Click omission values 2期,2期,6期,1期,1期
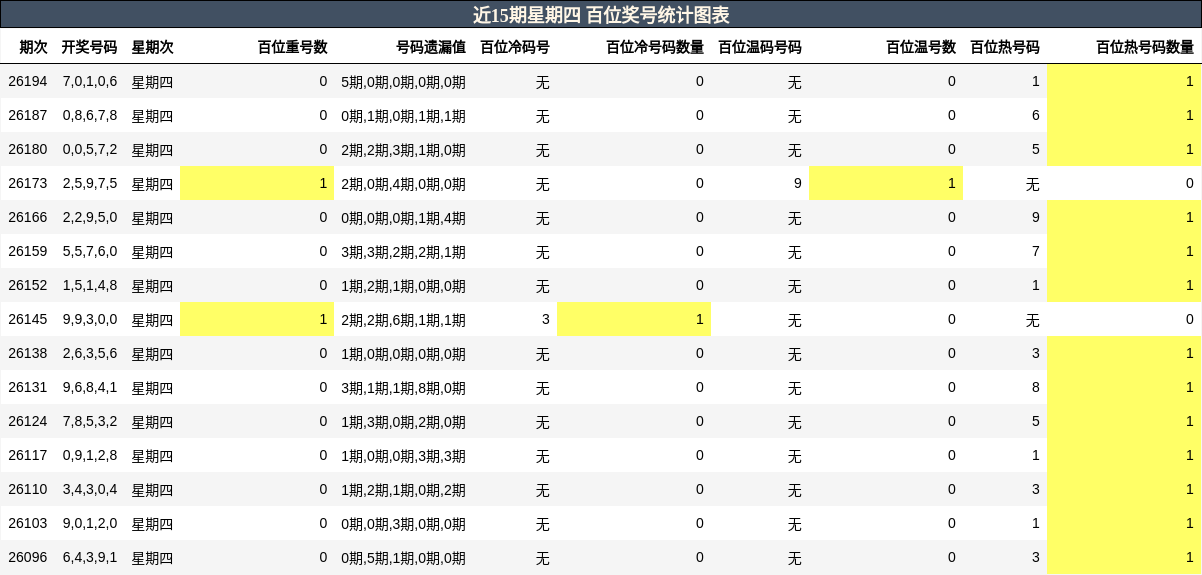The height and width of the screenshot is (575, 1202). point(404,320)
